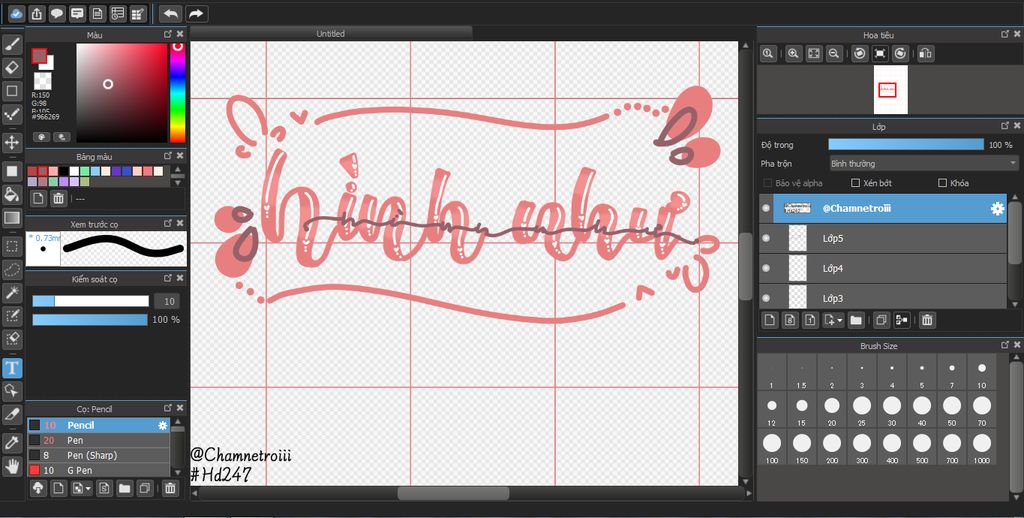
Task: Select the Move tool
Action: (x=12, y=142)
